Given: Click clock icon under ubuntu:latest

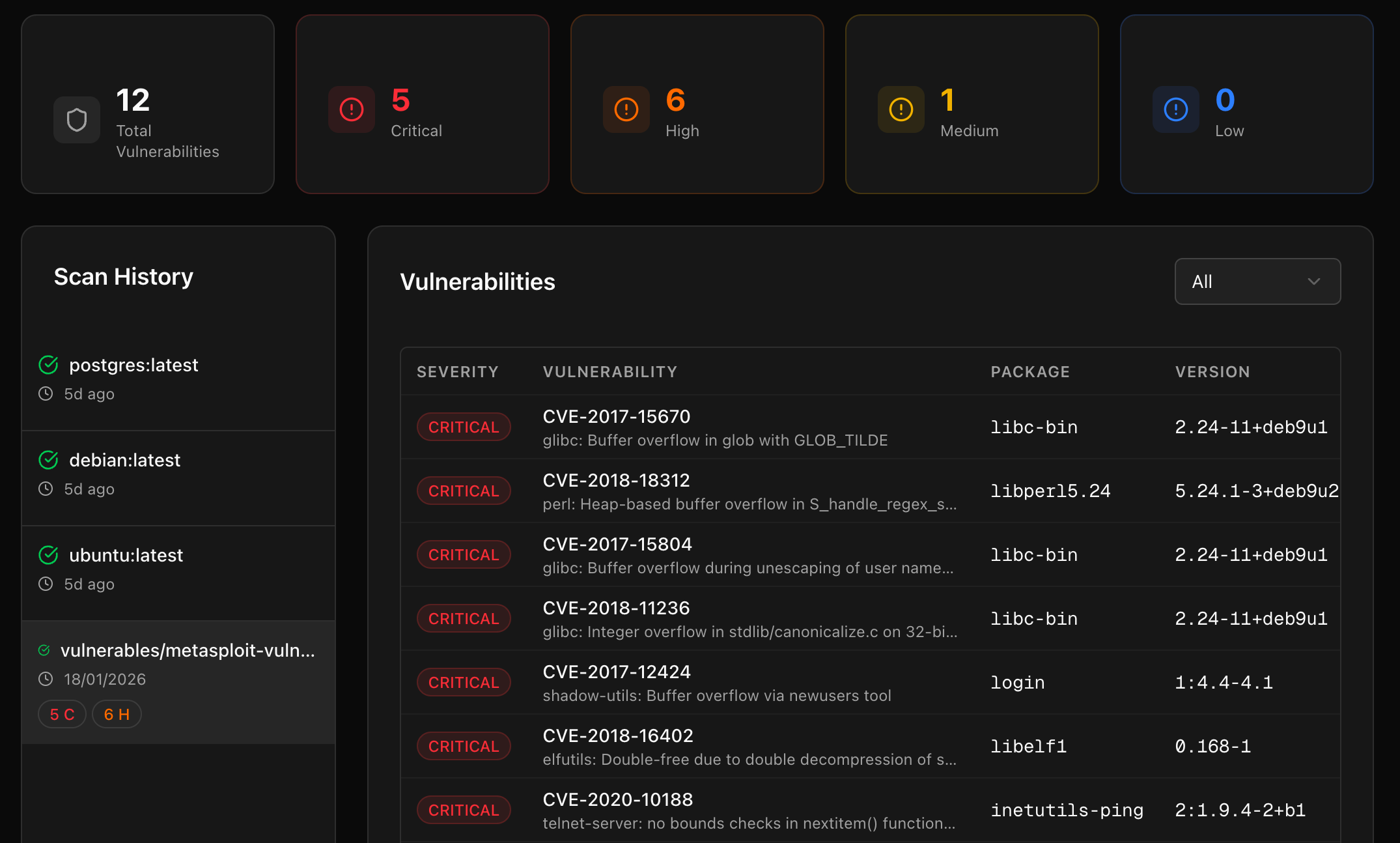Looking at the screenshot, I should click(x=46, y=584).
